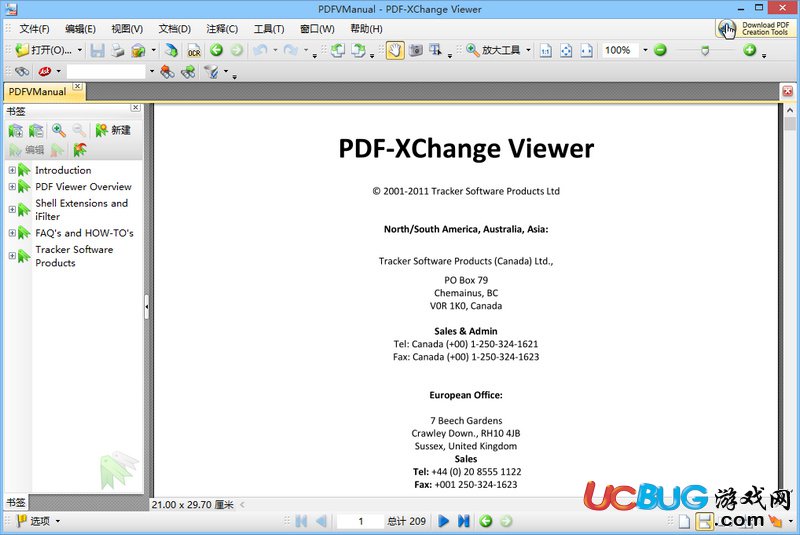Image resolution: width=800 pixels, height=535 pixels.
Task: Click the 100% zoom value field
Action: (x=620, y=50)
